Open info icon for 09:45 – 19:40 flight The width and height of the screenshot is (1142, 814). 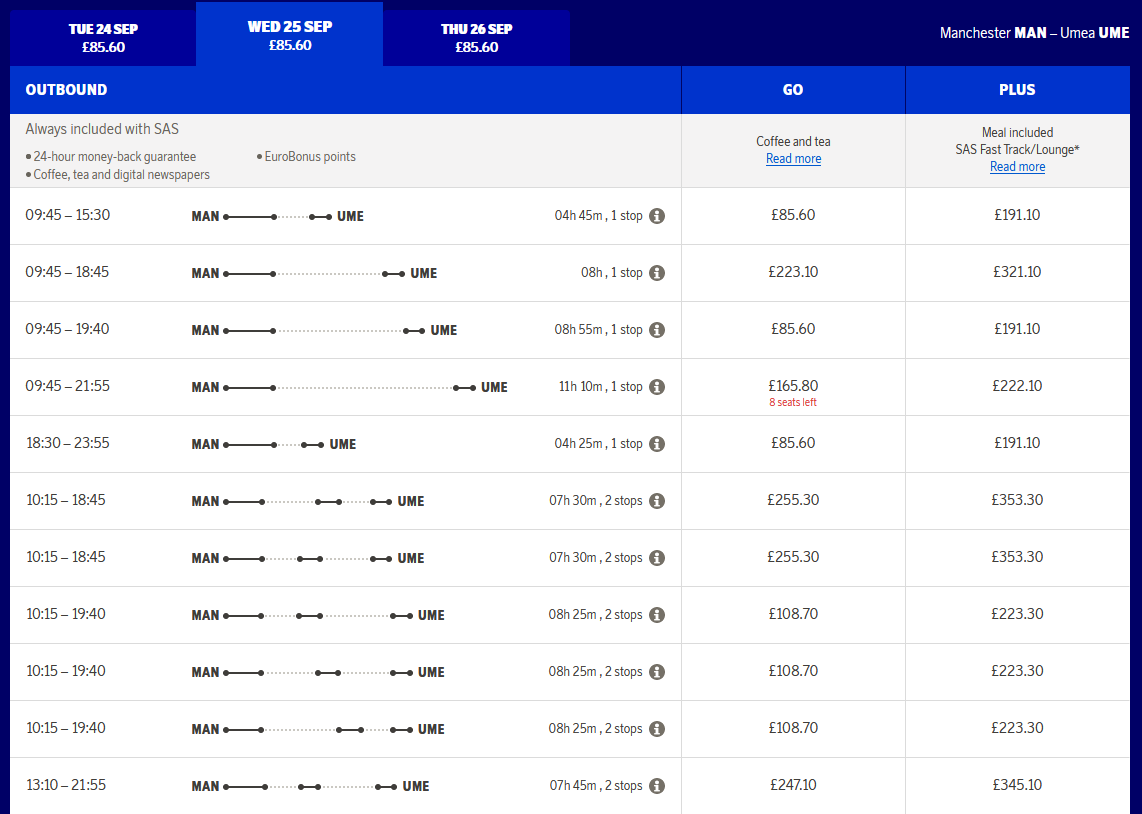[657, 330]
